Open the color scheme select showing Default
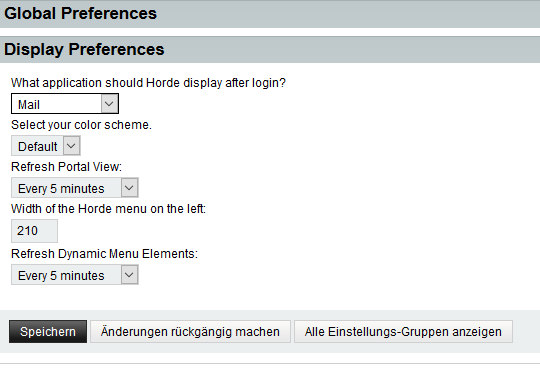Viewport: 540px width, 368px height. (46, 146)
